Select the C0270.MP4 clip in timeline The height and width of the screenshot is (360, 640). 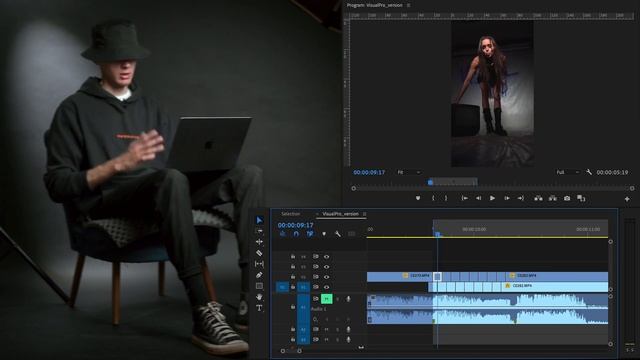click(399, 276)
